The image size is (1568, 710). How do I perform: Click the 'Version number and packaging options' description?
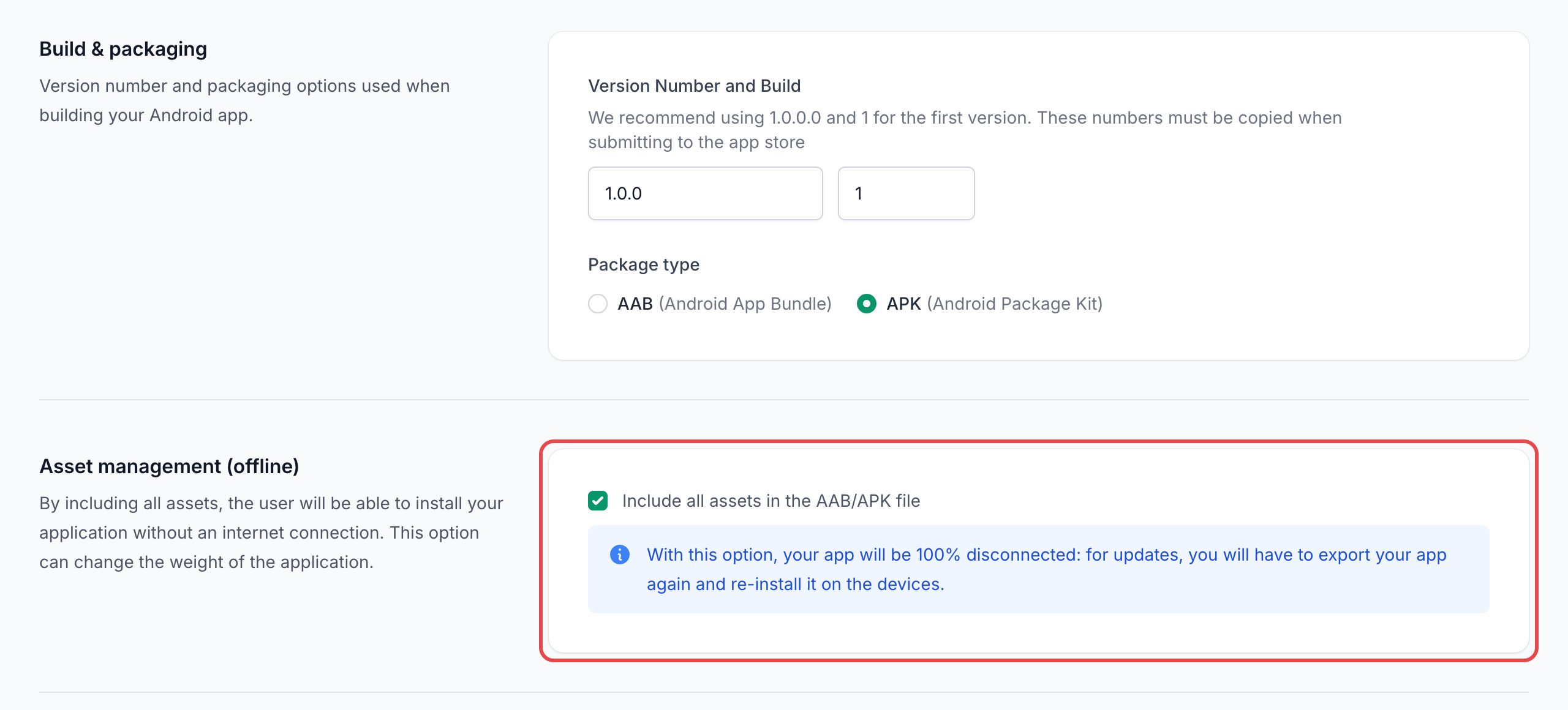click(x=244, y=100)
